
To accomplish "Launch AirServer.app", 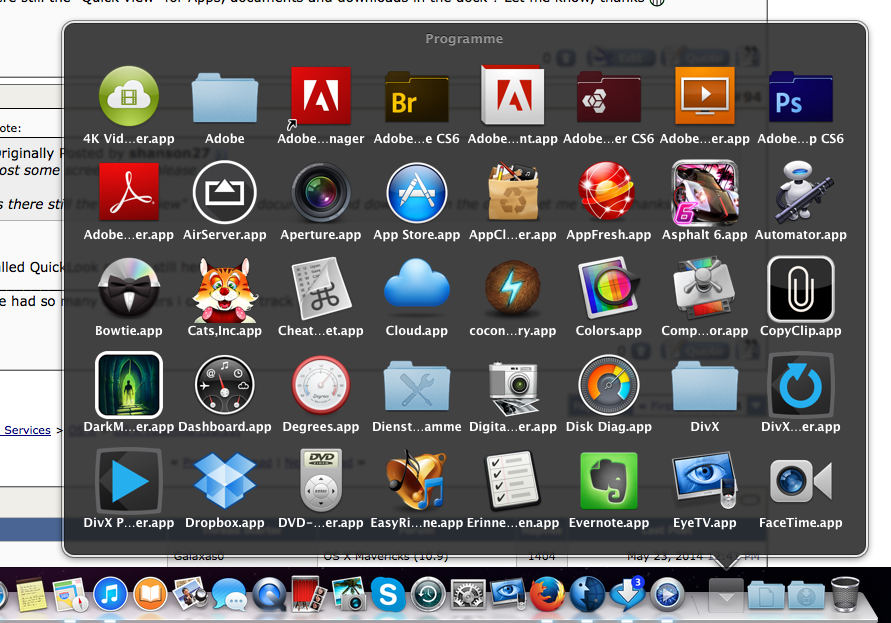I will coord(224,192).
